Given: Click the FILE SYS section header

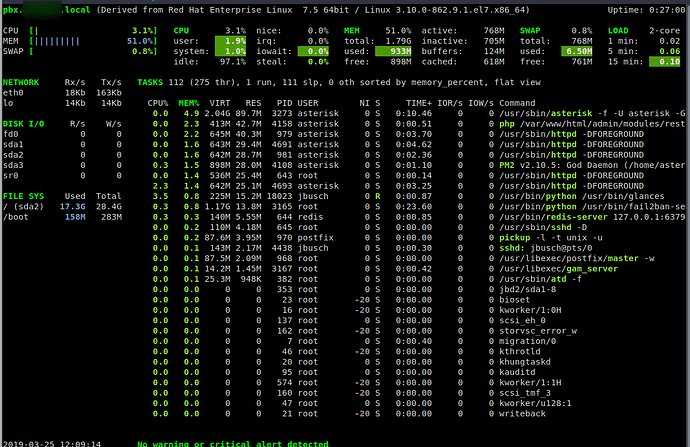Looking at the screenshot, I should [23, 196].
